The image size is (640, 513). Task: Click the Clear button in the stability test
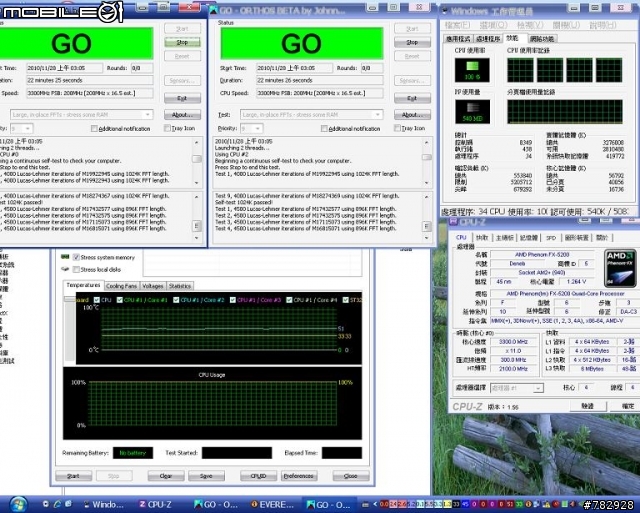pyautogui.click(x=165, y=476)
